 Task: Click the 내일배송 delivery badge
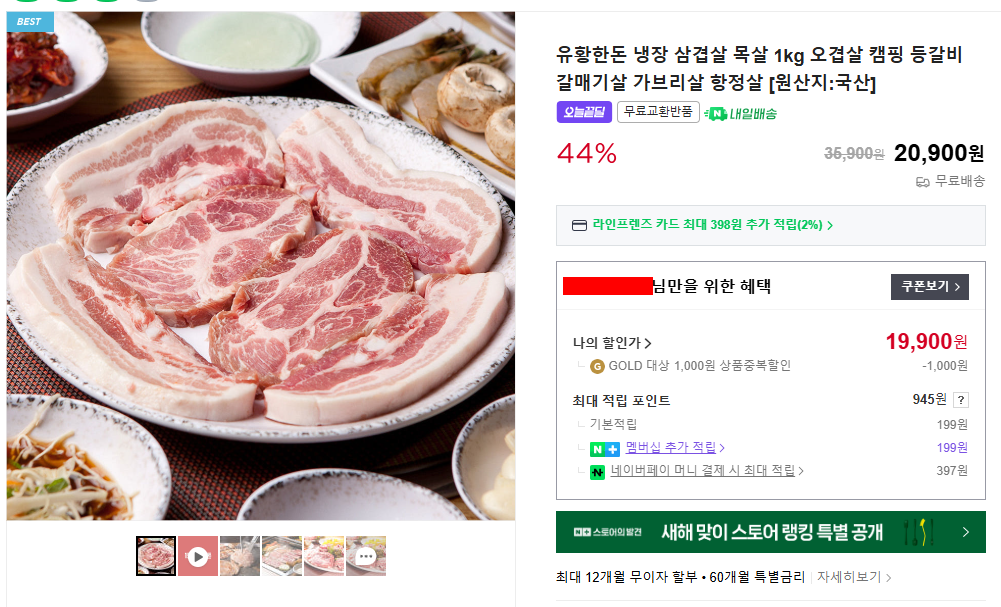click(x=741, y=113)
